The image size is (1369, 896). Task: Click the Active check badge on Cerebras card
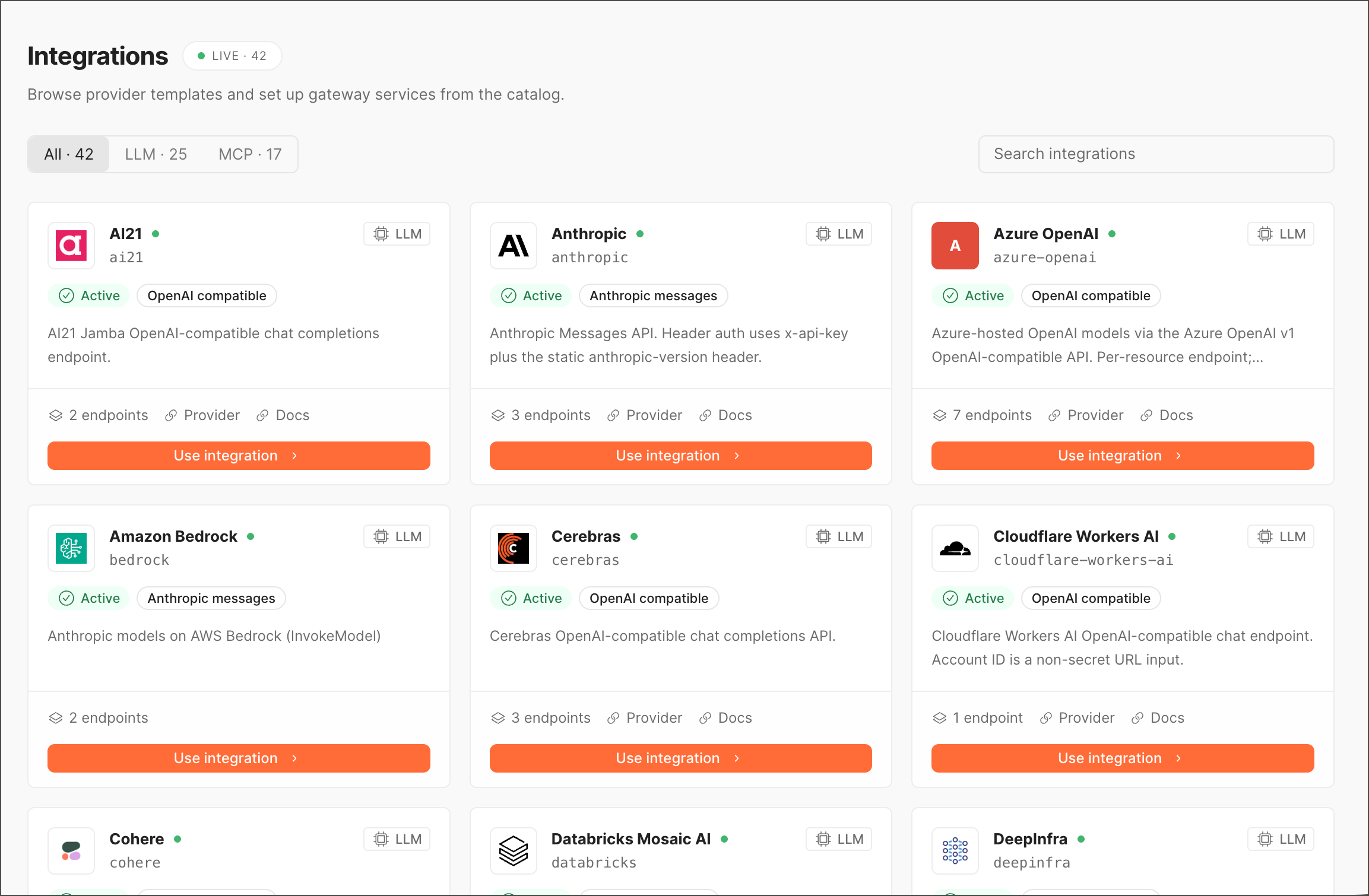click(531, 598)
